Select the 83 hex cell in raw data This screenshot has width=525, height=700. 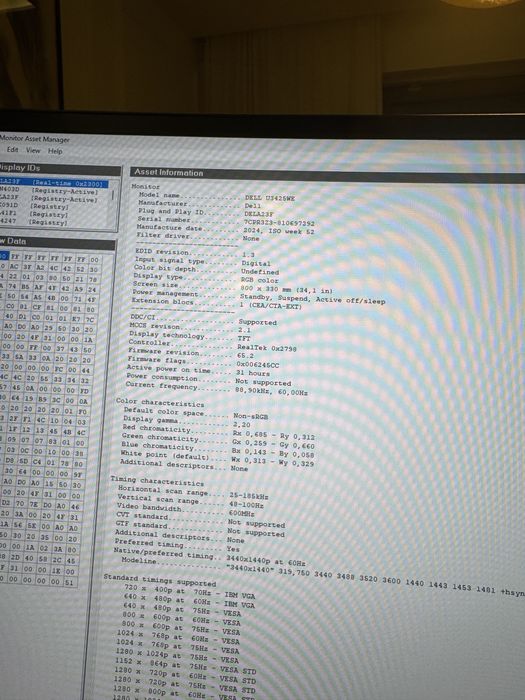tap(53, 442)
